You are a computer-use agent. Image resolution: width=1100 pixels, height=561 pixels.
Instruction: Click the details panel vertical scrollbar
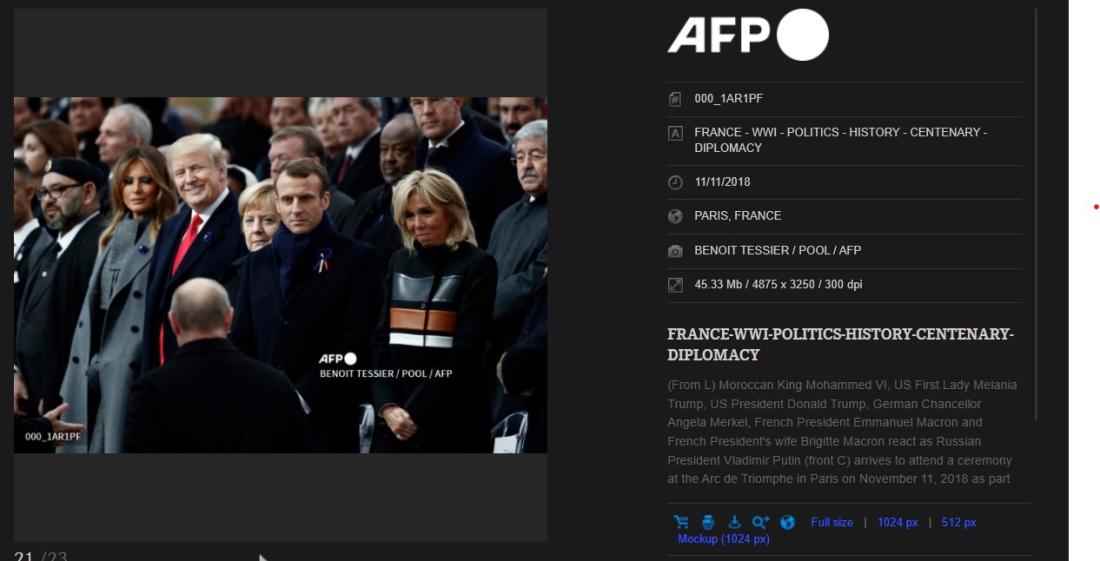point(1036,214)
